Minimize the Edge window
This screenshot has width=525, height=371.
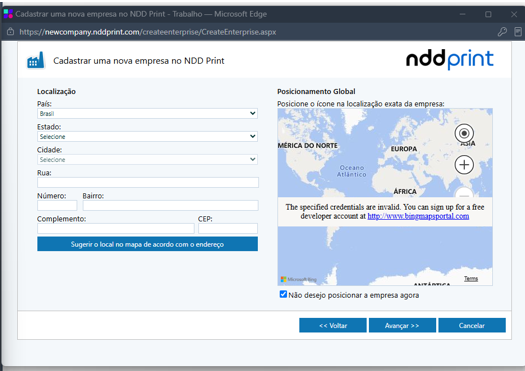pos(463,14)
